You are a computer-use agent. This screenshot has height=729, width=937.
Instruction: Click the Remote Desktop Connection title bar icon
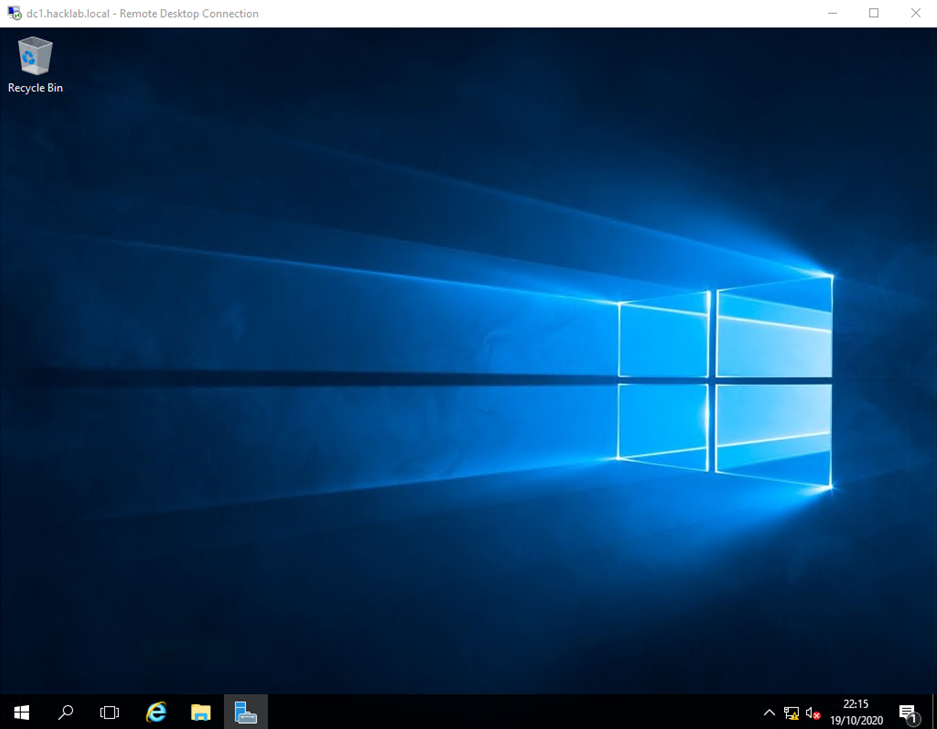[14, 13]
